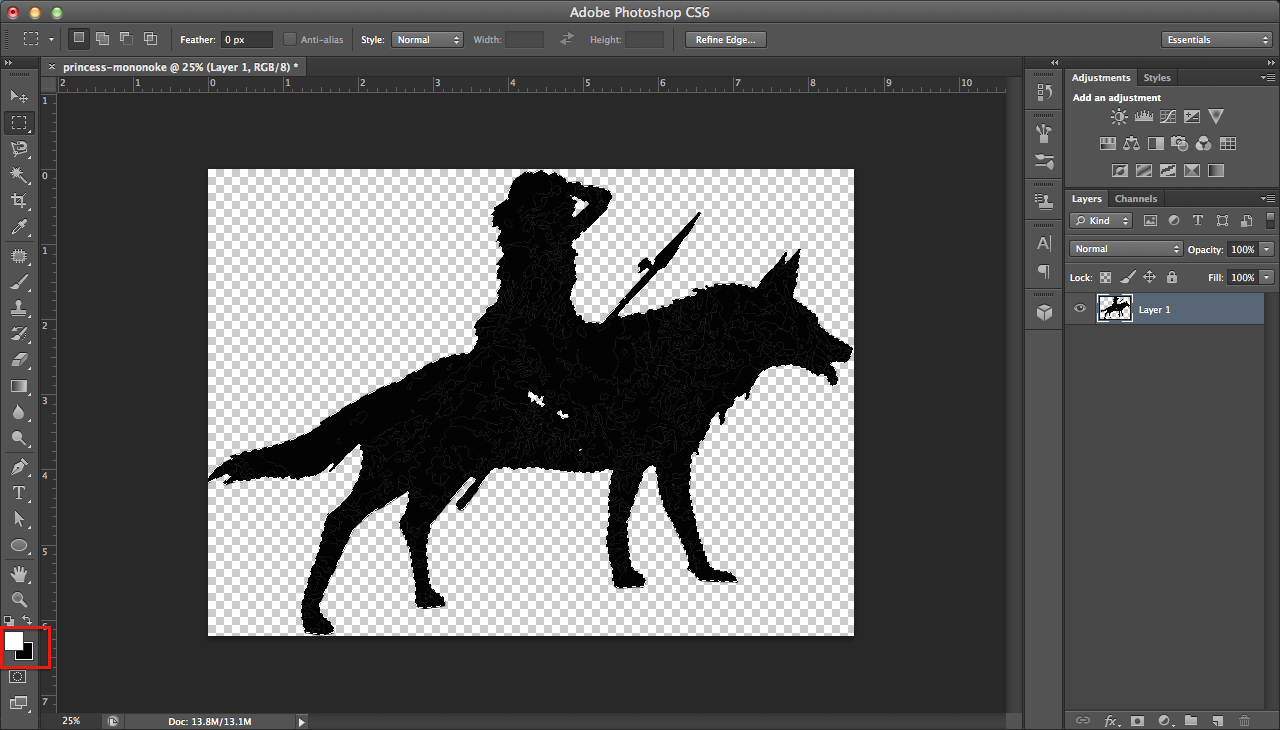The height and width of the screenshot is (730, 1280).
Task: Open the Kind layer filter dropdown
Action: click(1101, 220)
